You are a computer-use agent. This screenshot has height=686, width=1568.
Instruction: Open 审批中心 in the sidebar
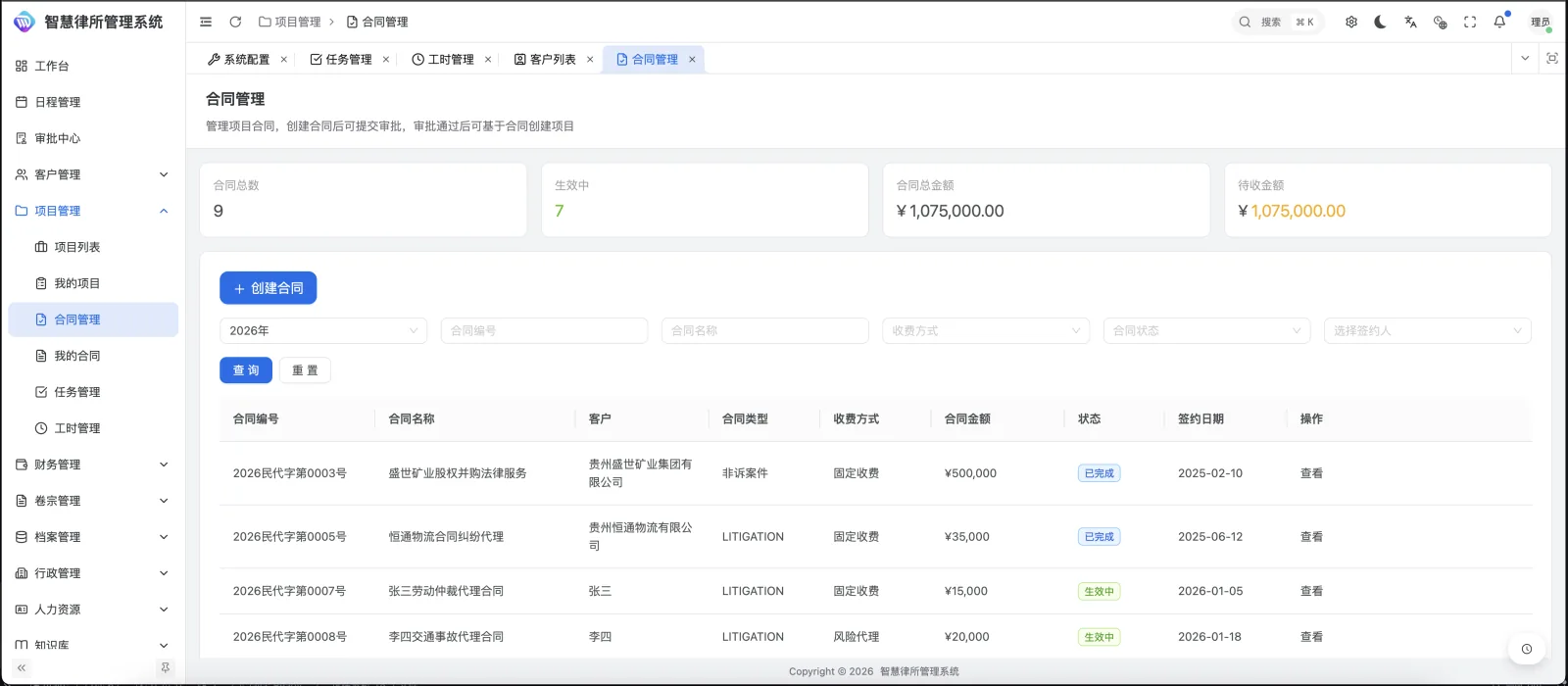click(93, 138)
